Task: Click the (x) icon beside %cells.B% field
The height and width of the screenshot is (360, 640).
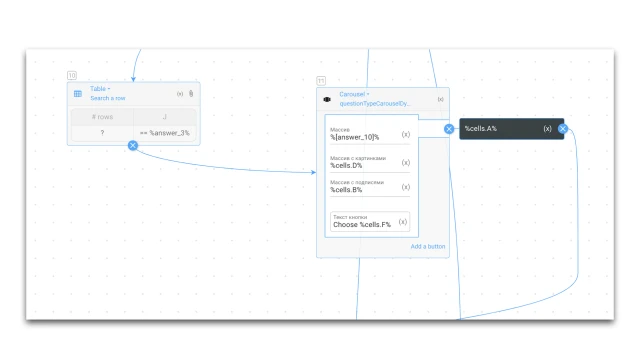Action: 406,187
